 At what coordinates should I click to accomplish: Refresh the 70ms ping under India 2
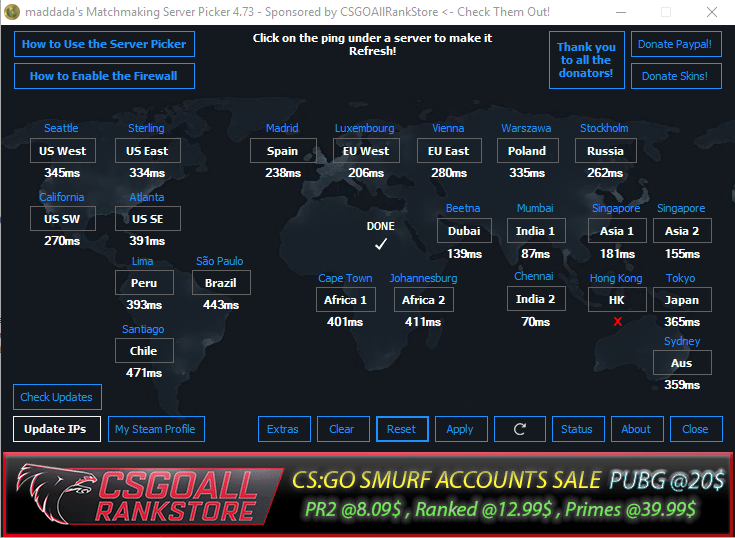(536, 321)
